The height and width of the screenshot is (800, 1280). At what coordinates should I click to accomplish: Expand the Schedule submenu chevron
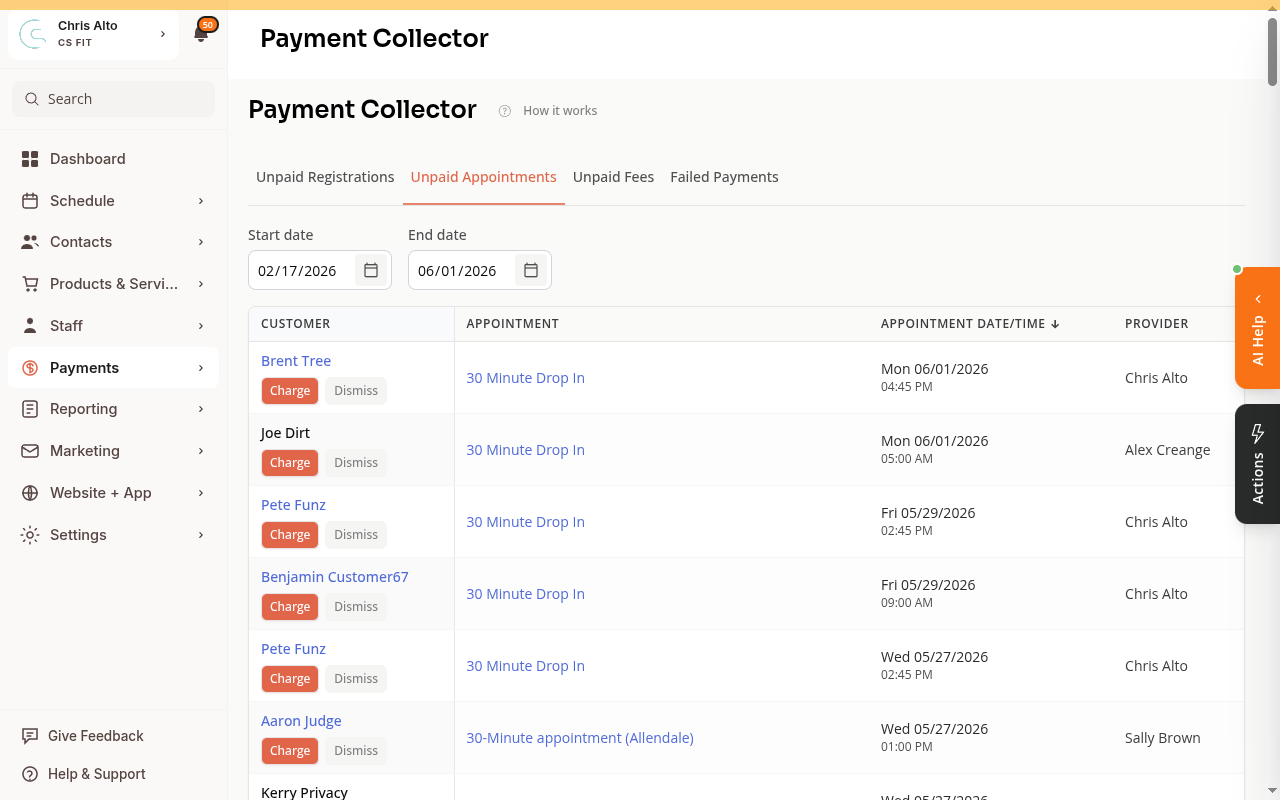[x=201, y=201]
